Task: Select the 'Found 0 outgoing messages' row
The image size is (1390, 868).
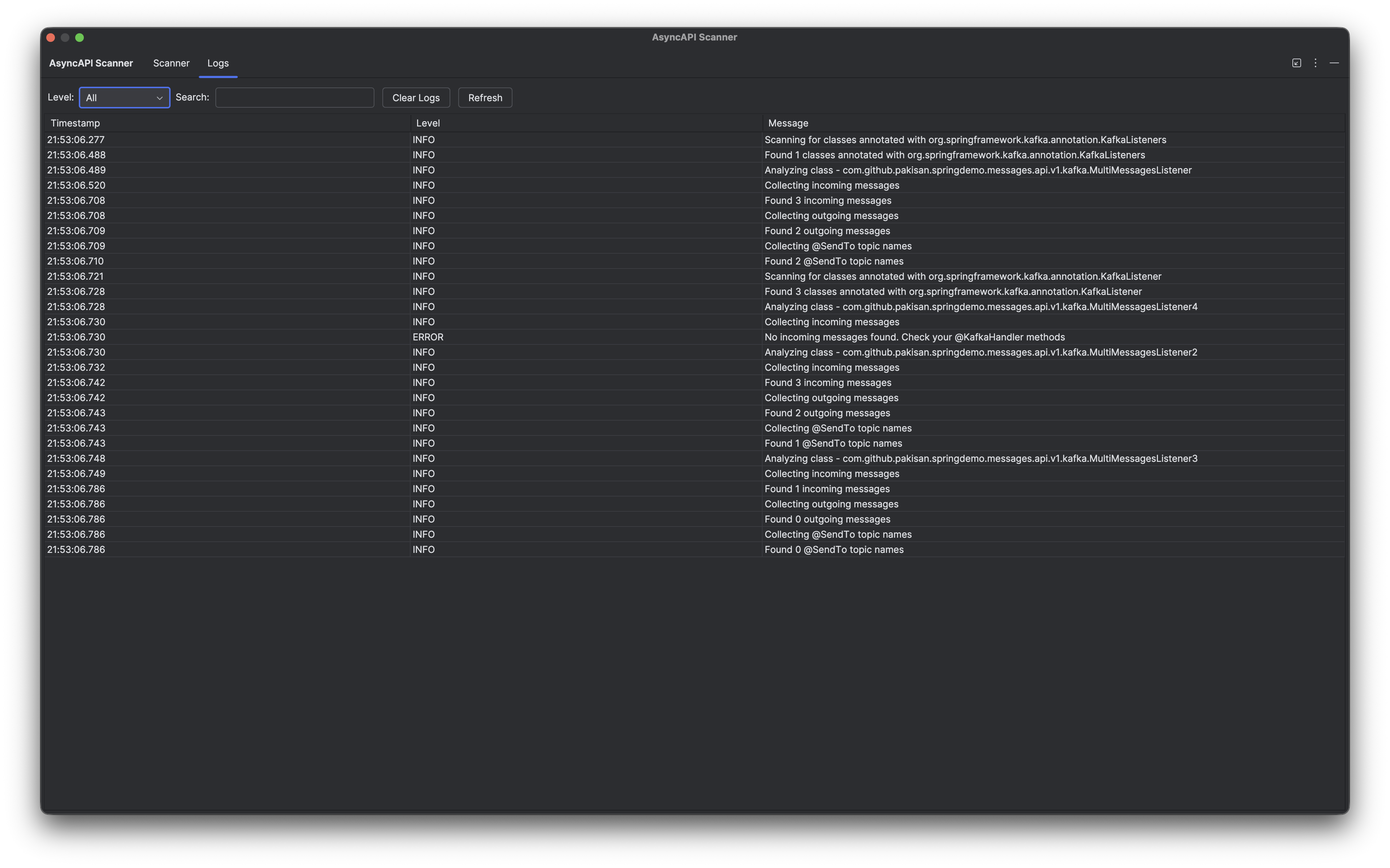Action: coord(827,519)
